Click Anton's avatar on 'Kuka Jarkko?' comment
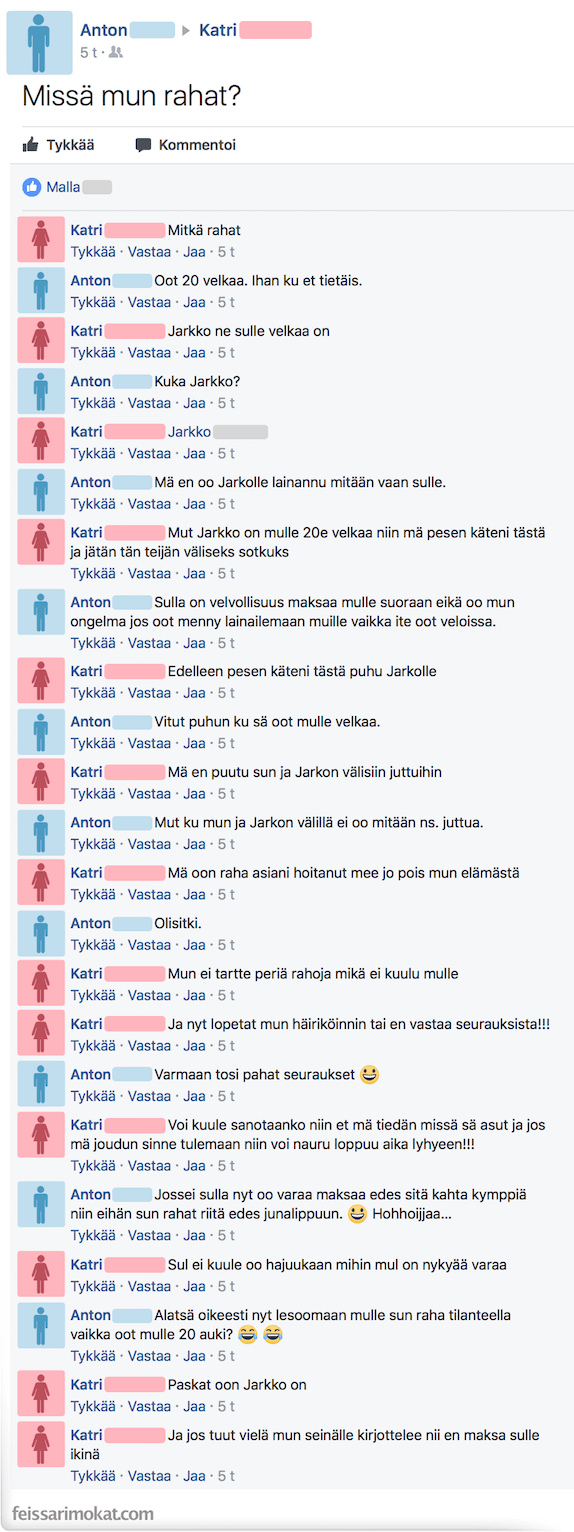Viewport: 574px width, 1532px height. click(x=41, y=391)
